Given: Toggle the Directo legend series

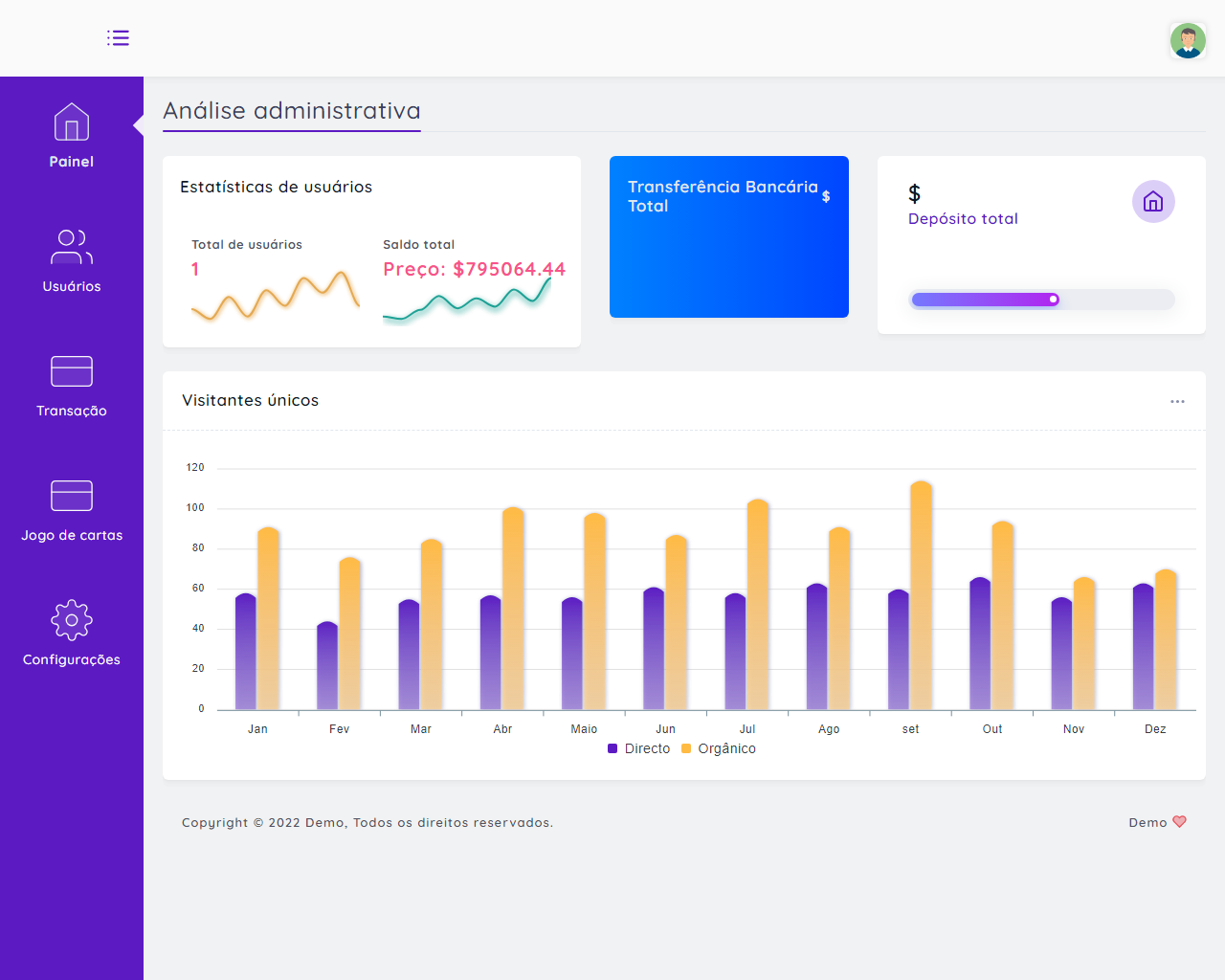Looking at the screenshot, I should point(639,748).
